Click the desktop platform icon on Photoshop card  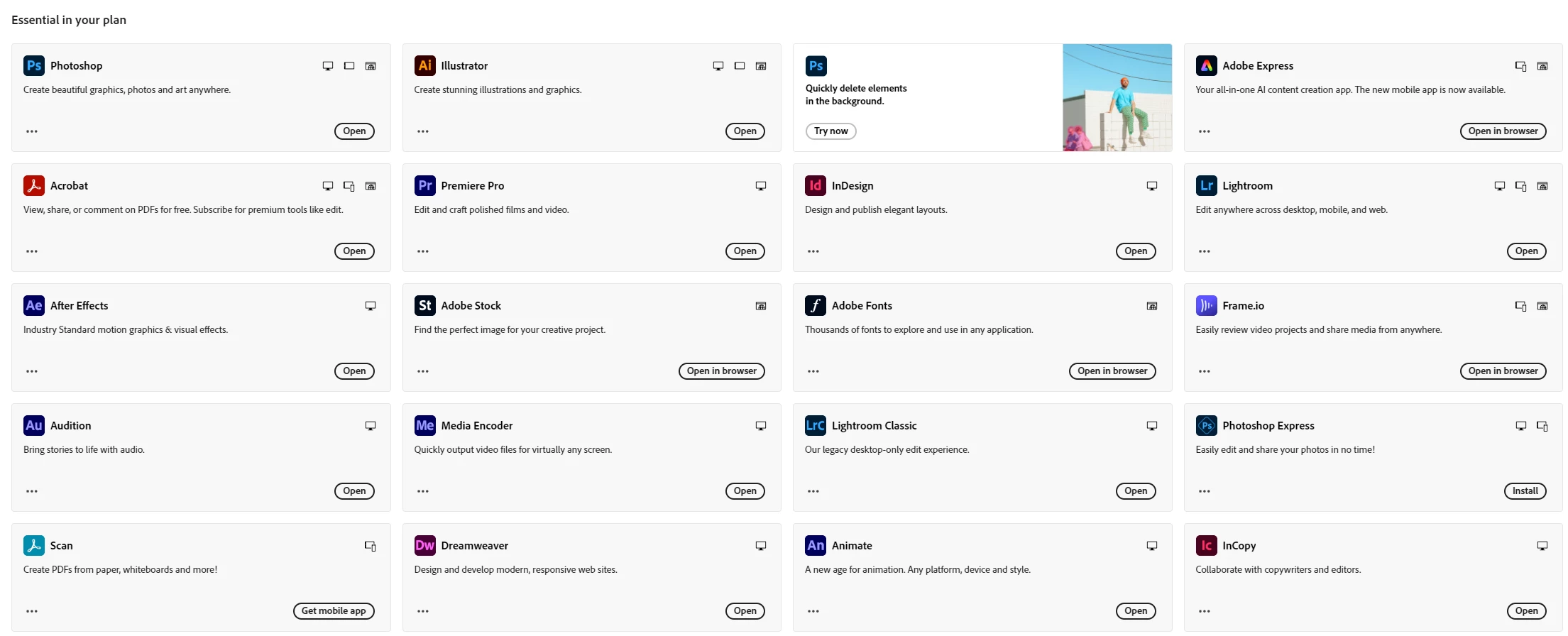click(328, 66)
